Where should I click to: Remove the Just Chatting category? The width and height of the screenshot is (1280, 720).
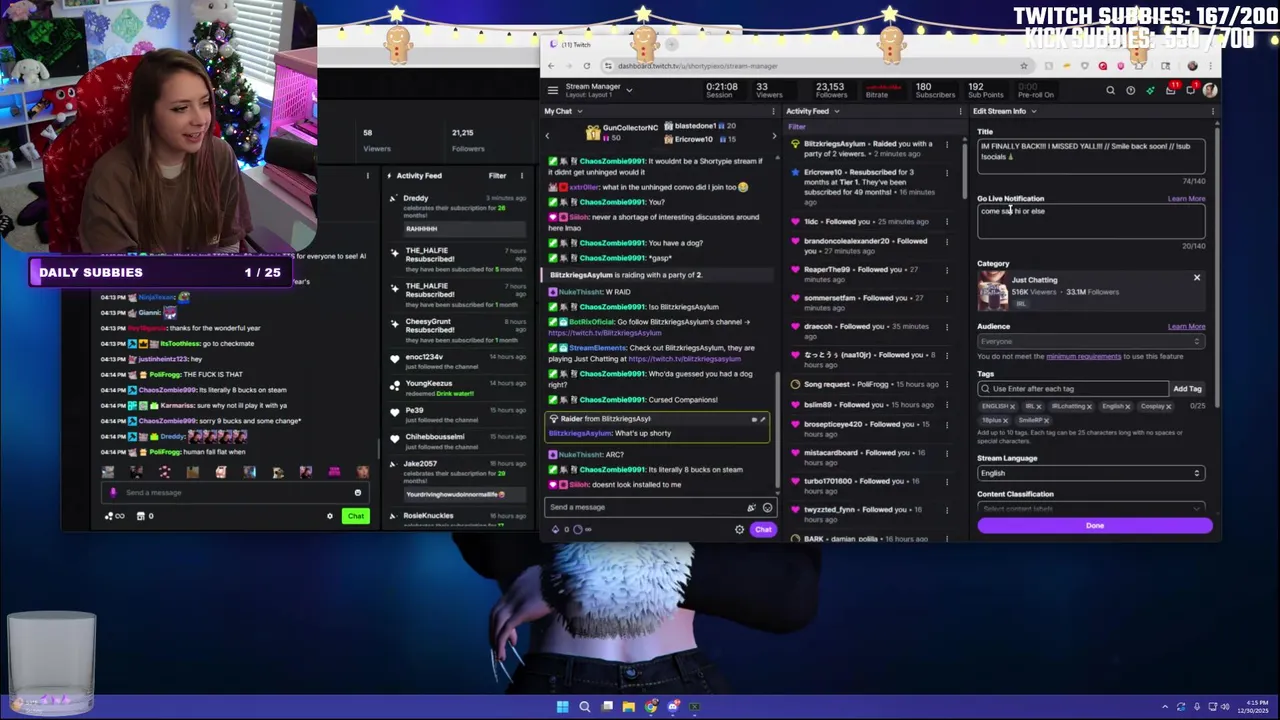(1196, 277)
